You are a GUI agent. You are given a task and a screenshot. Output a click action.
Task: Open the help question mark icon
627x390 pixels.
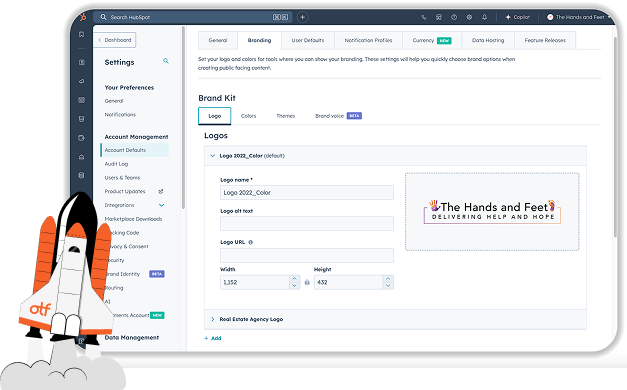click(454, 17)
